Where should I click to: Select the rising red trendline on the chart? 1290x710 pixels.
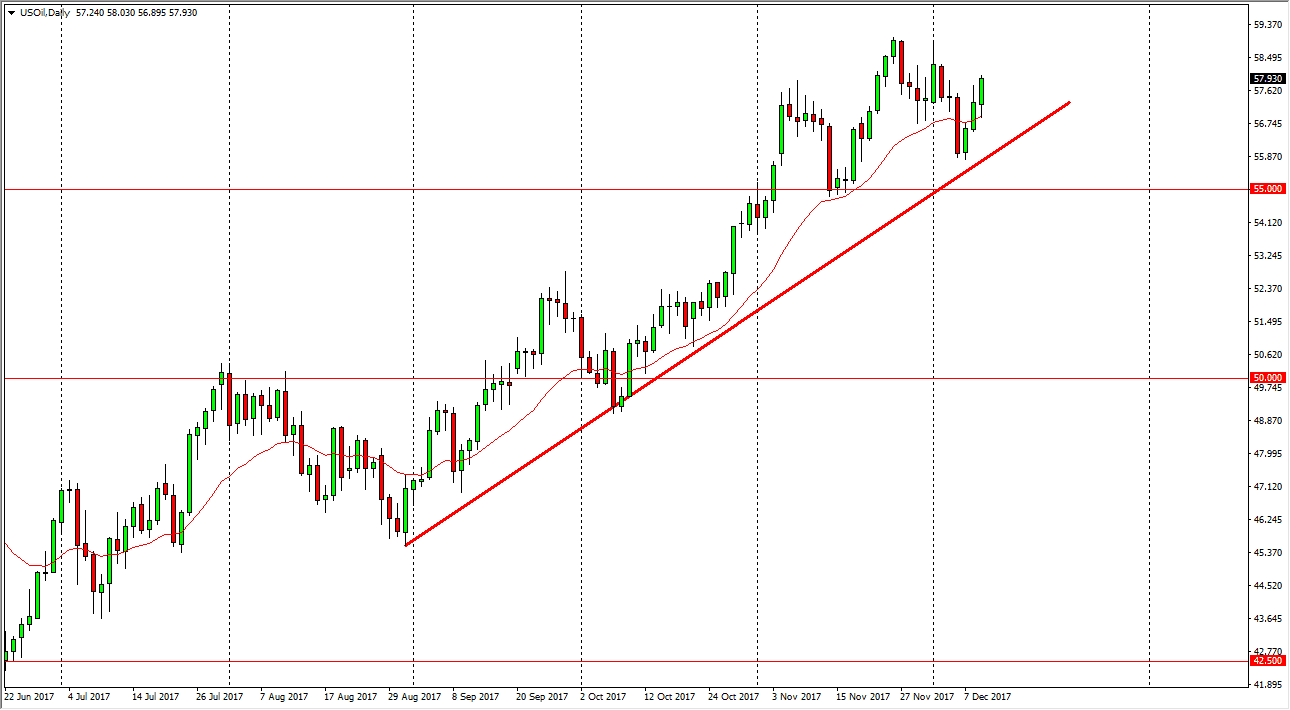(738, 323)
